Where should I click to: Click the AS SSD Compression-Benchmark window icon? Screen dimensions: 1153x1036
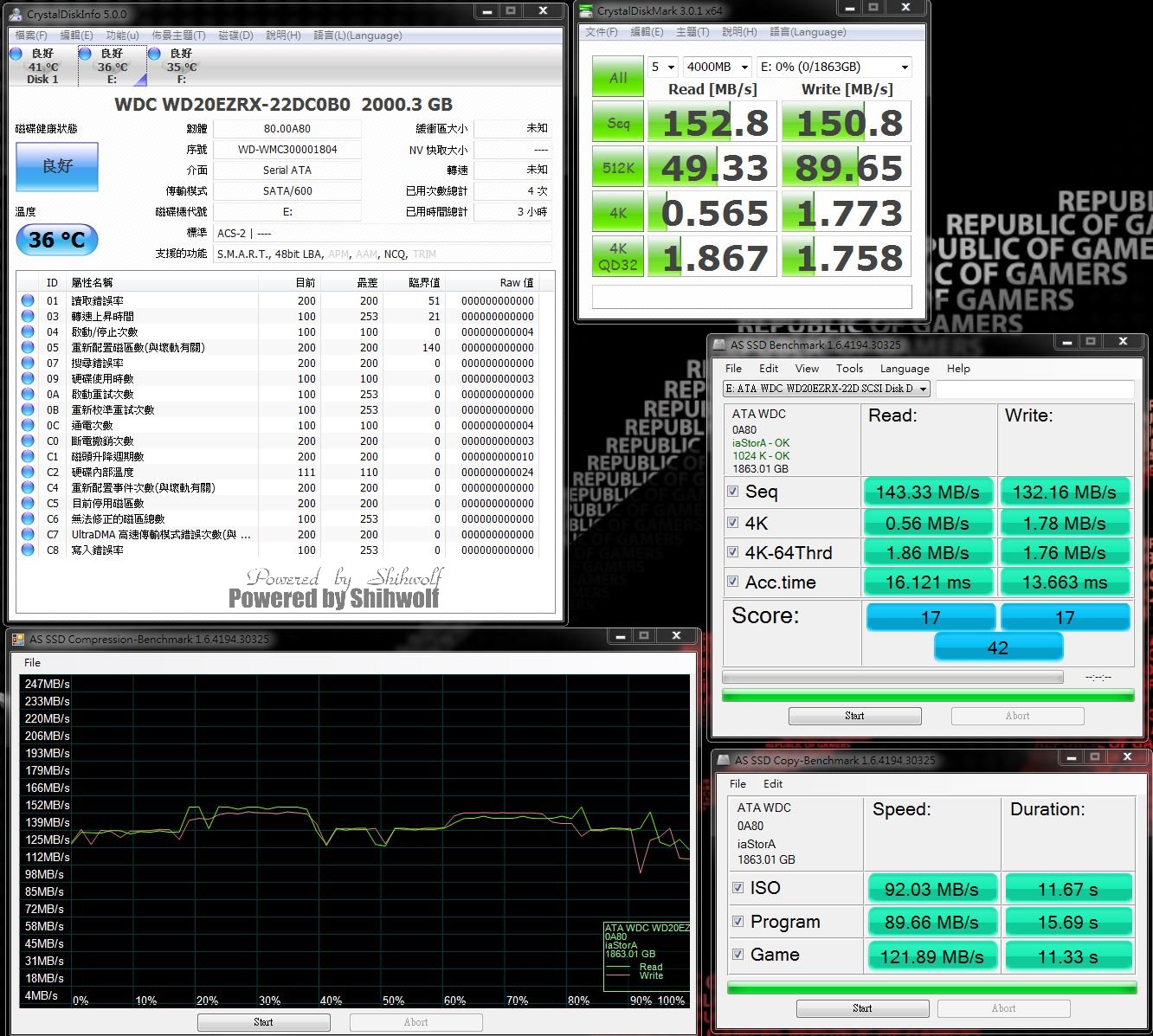(17, 639)
